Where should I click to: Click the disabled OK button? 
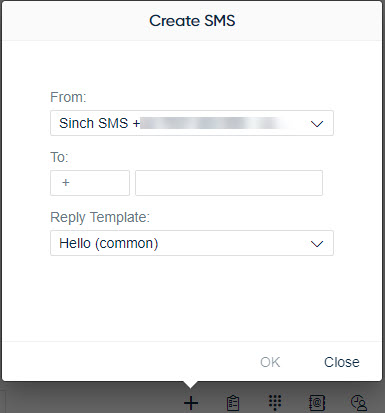tap(270, 362)
